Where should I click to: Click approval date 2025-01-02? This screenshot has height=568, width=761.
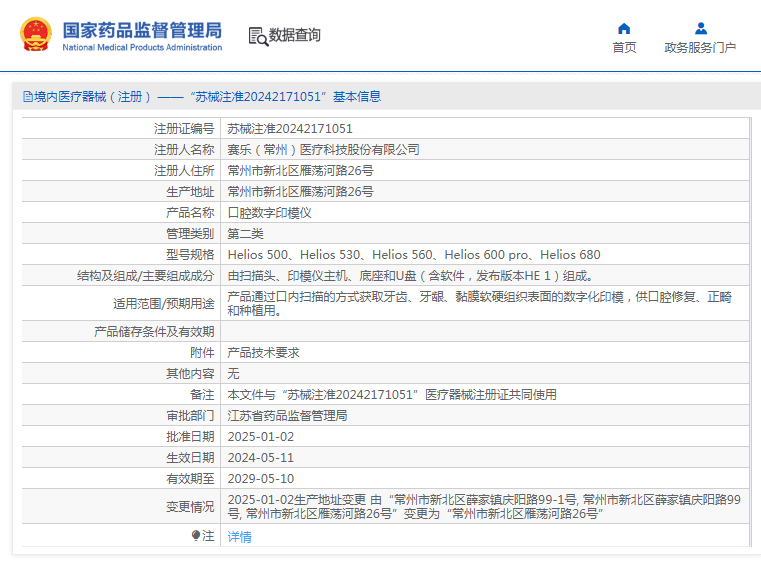261,436
